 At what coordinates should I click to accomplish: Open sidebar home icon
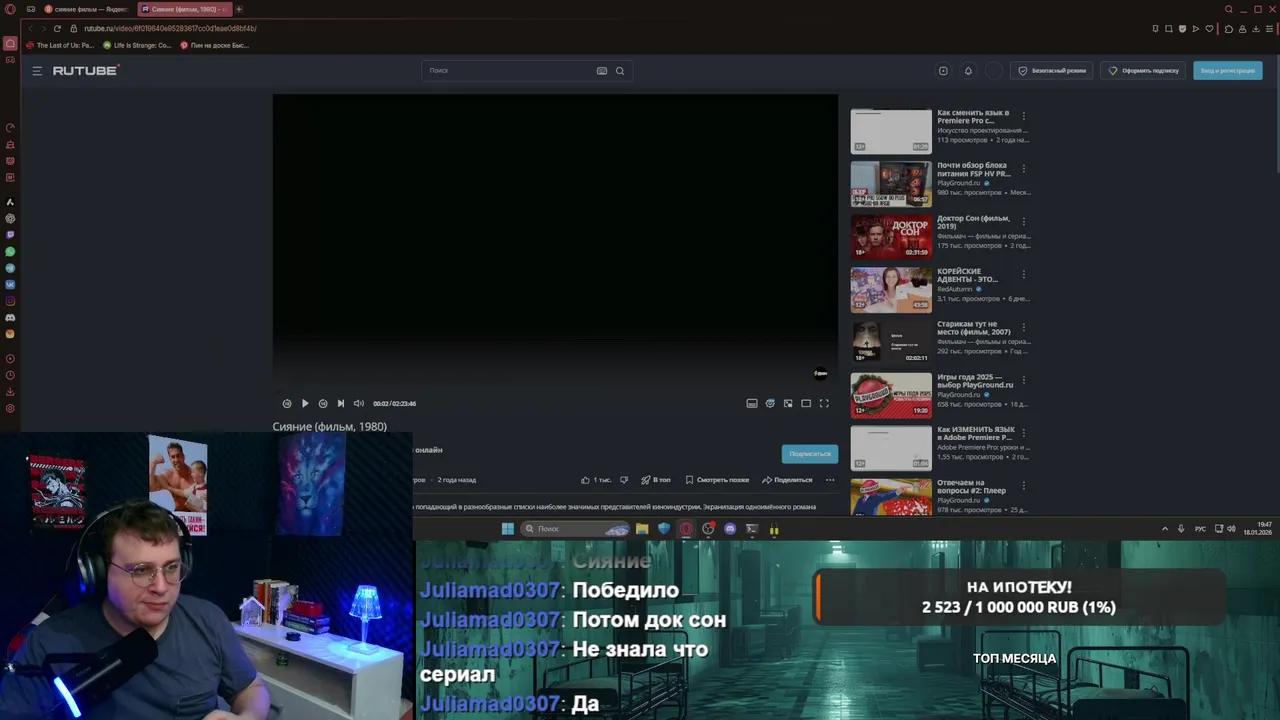coord(10,44)
